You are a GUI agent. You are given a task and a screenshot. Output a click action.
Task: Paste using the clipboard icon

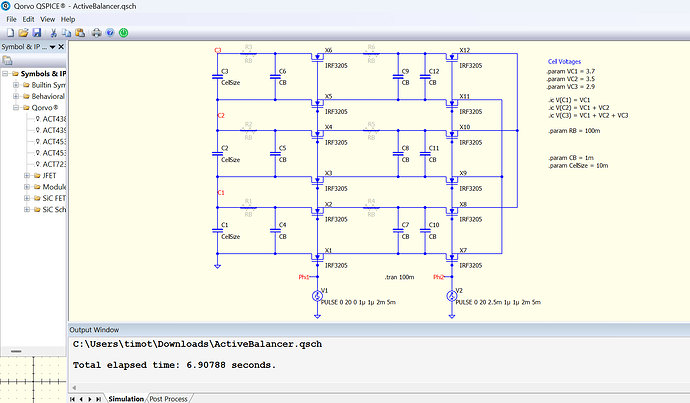[80, 33]
